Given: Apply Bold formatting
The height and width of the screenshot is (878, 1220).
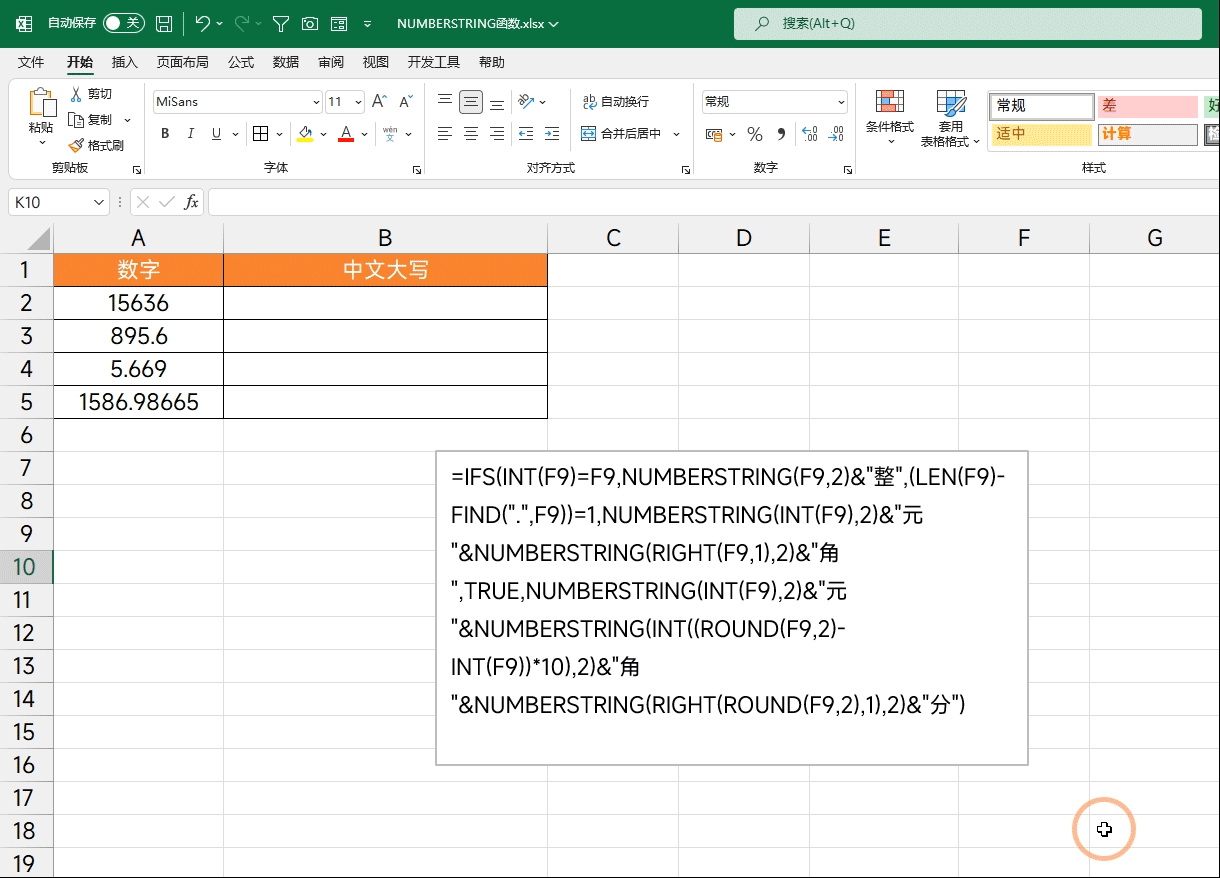Looking at the screenshot, I should coord(165,134).
